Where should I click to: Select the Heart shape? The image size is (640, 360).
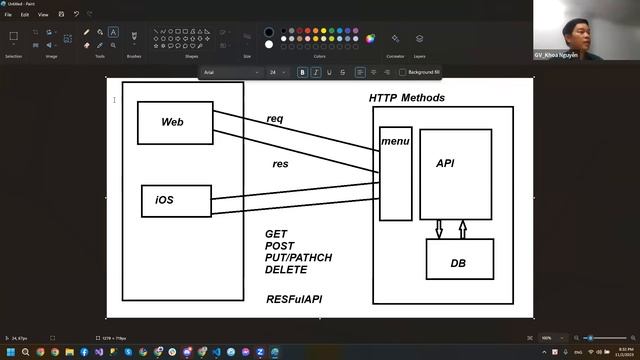pyautogui.click(x=193, y=46)
